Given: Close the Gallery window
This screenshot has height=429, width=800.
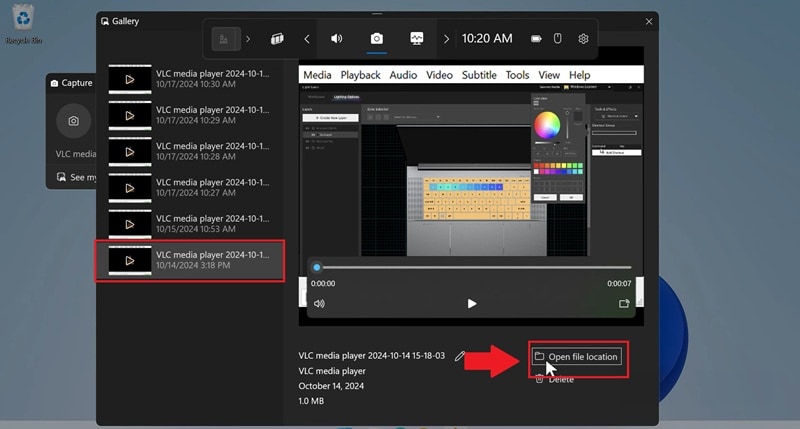Looking at the screenshot, I should click(649, 21).
